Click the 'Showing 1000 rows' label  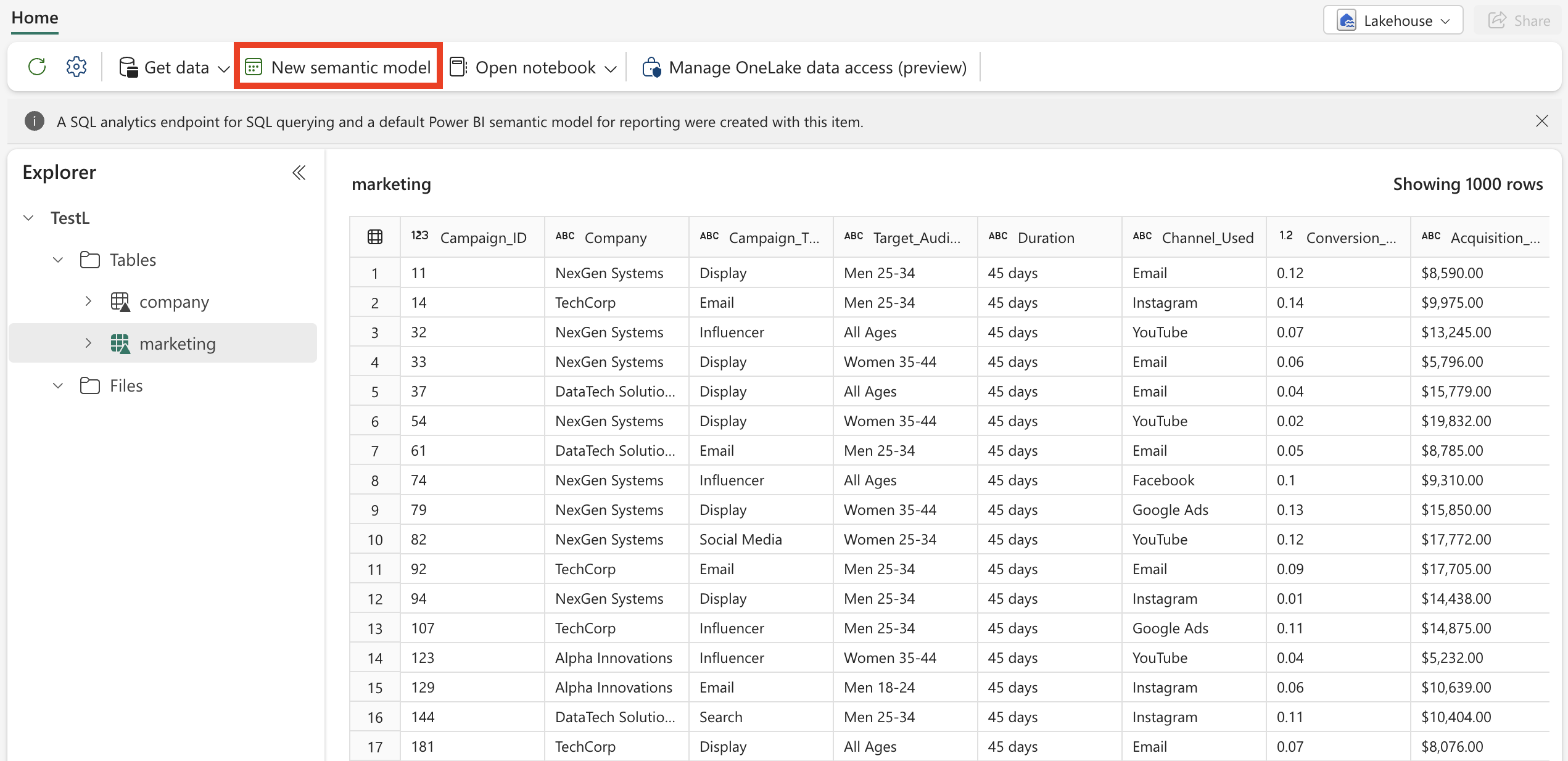click(x=1467, y=184)
